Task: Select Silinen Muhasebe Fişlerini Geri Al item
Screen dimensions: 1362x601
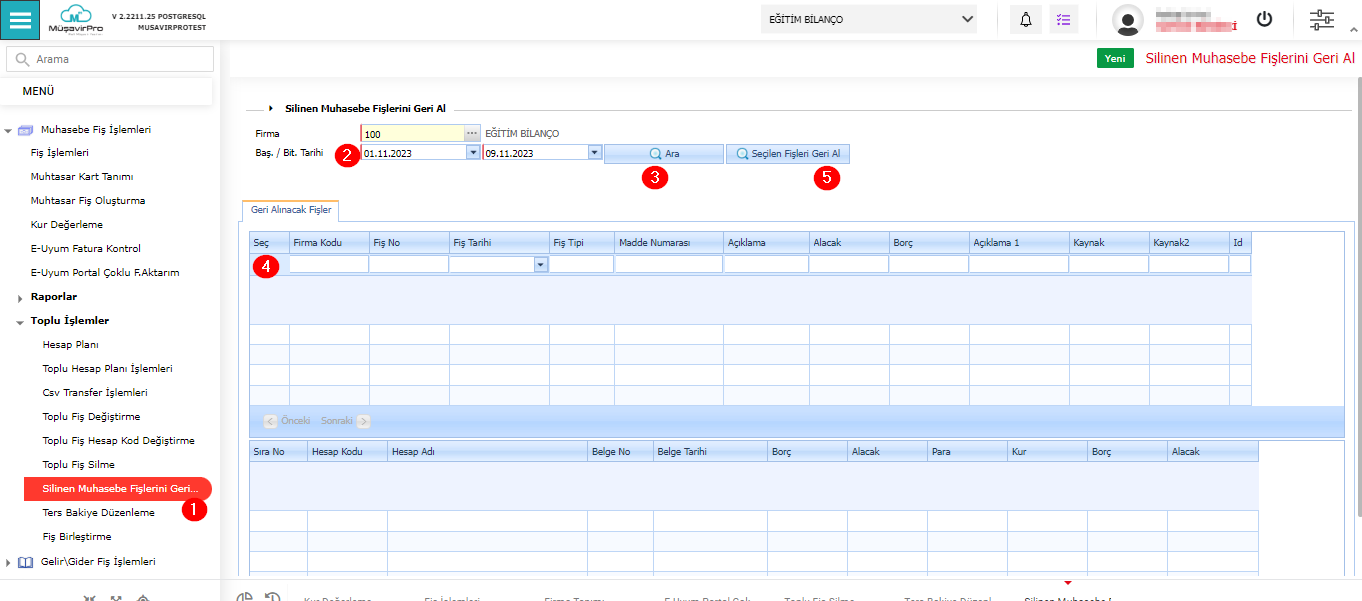Action: 117,489
